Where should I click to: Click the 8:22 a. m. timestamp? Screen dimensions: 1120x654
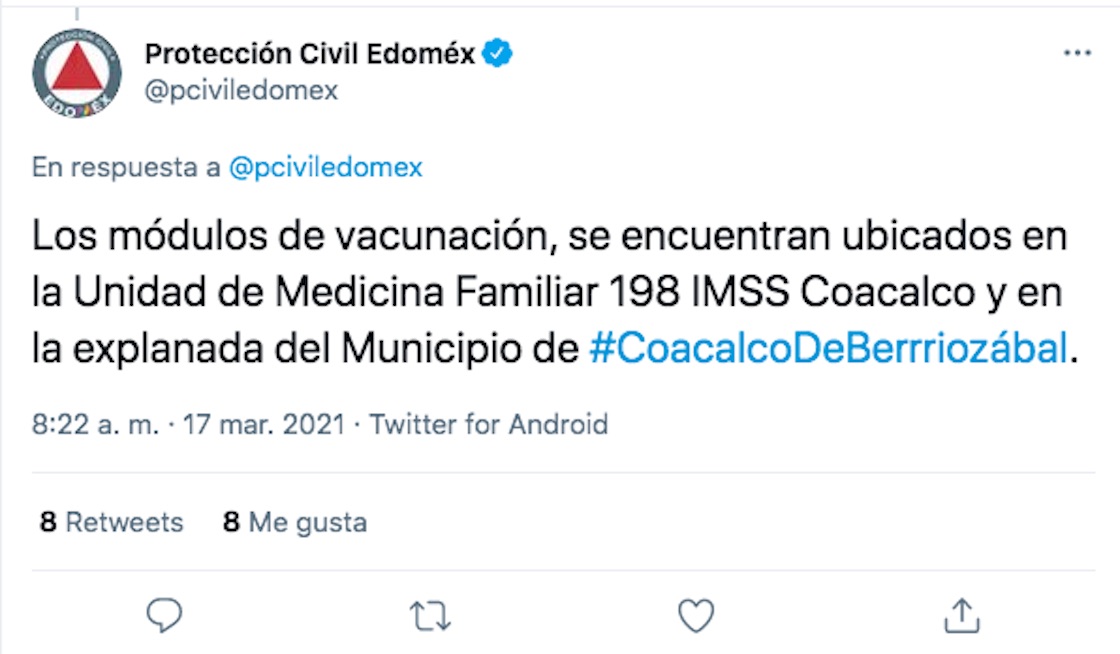[x=96, y=424]
